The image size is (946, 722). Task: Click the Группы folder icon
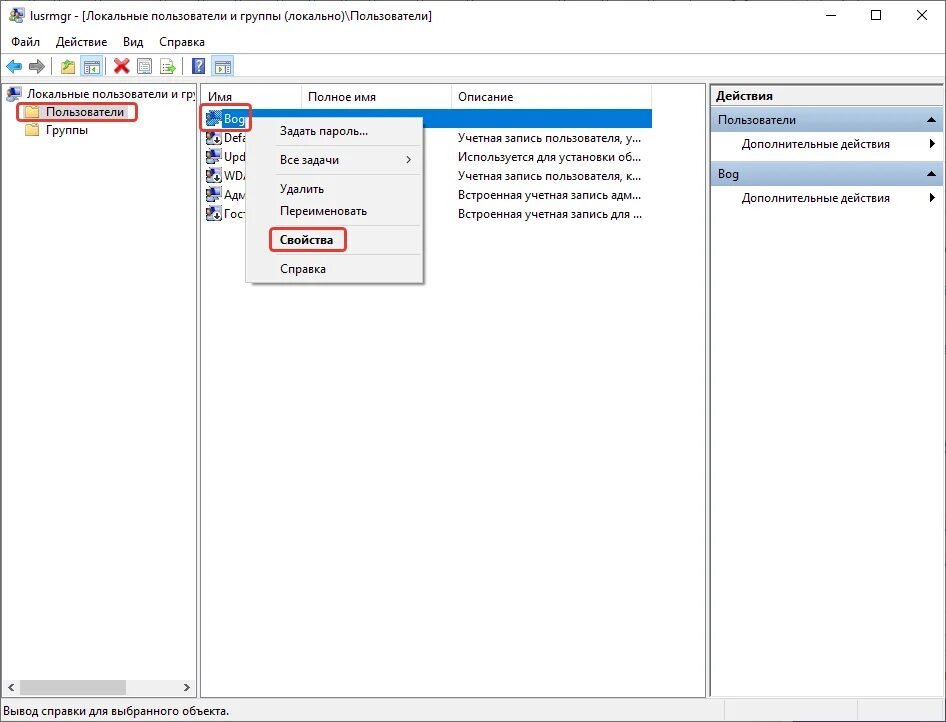(x=32, y=130)
